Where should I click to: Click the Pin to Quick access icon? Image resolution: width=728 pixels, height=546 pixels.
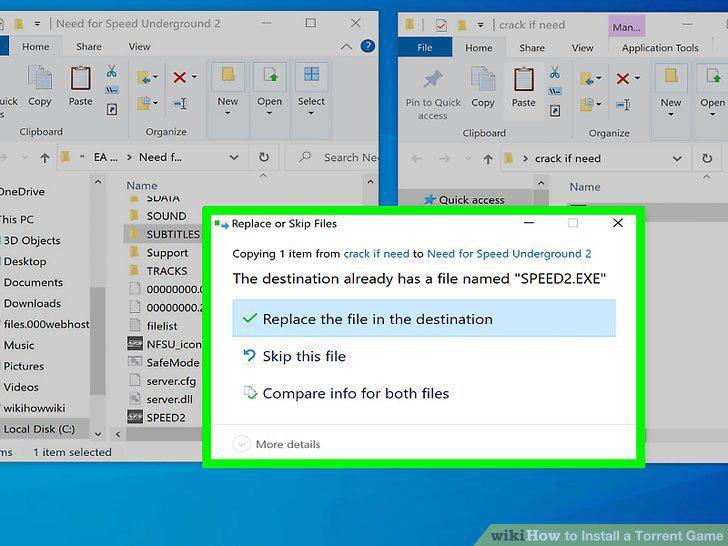pos(433,95)
